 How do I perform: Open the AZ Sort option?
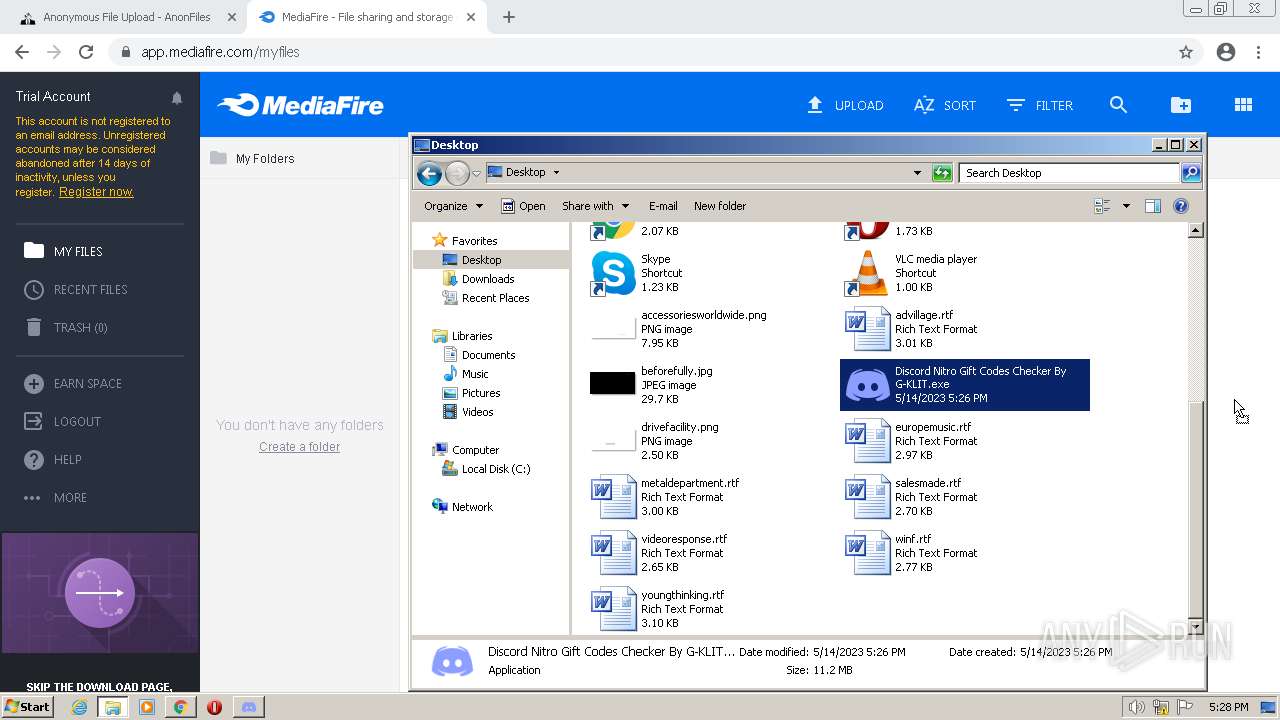tap(944, 105)
